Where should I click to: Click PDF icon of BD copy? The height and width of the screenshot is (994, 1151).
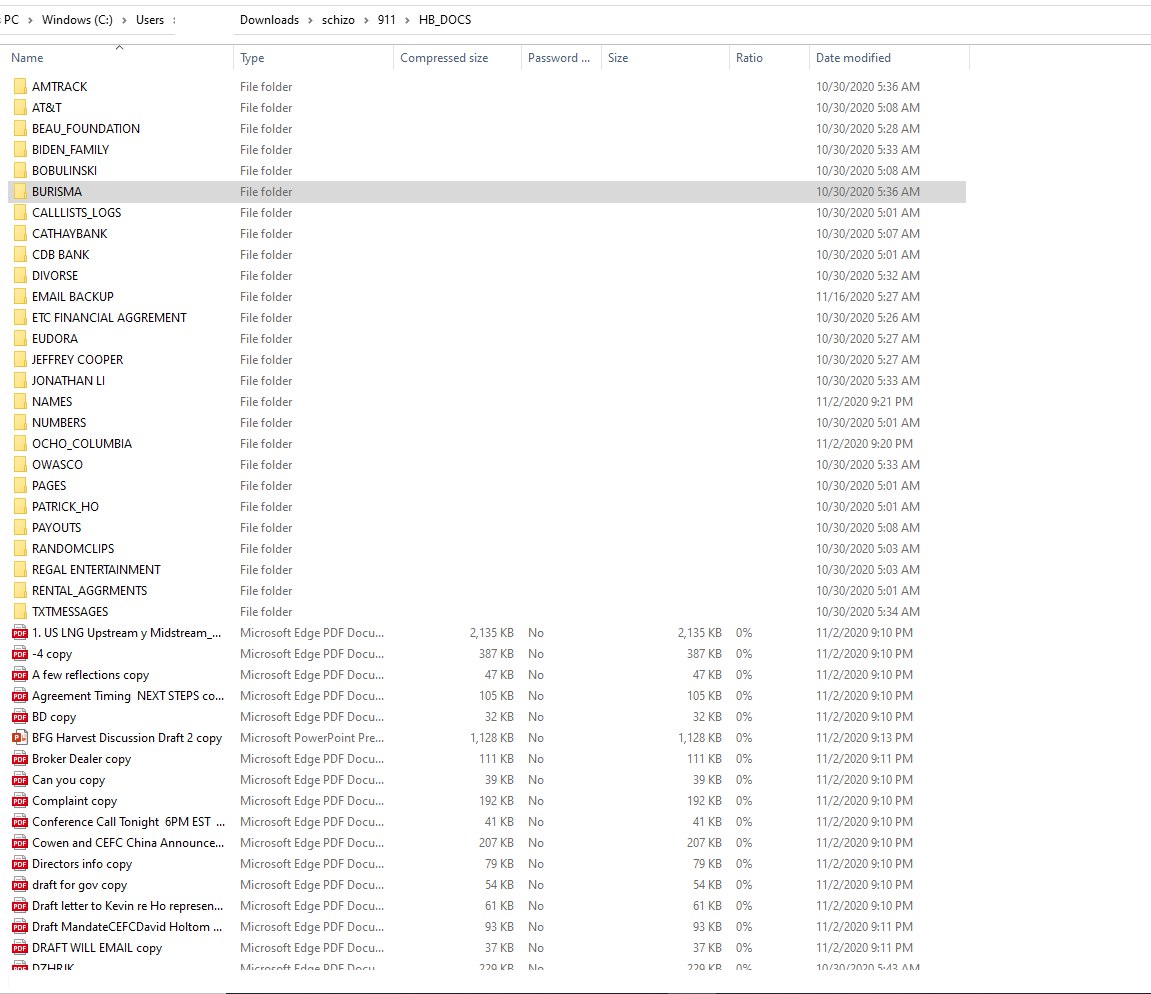(x=20, y=717)
